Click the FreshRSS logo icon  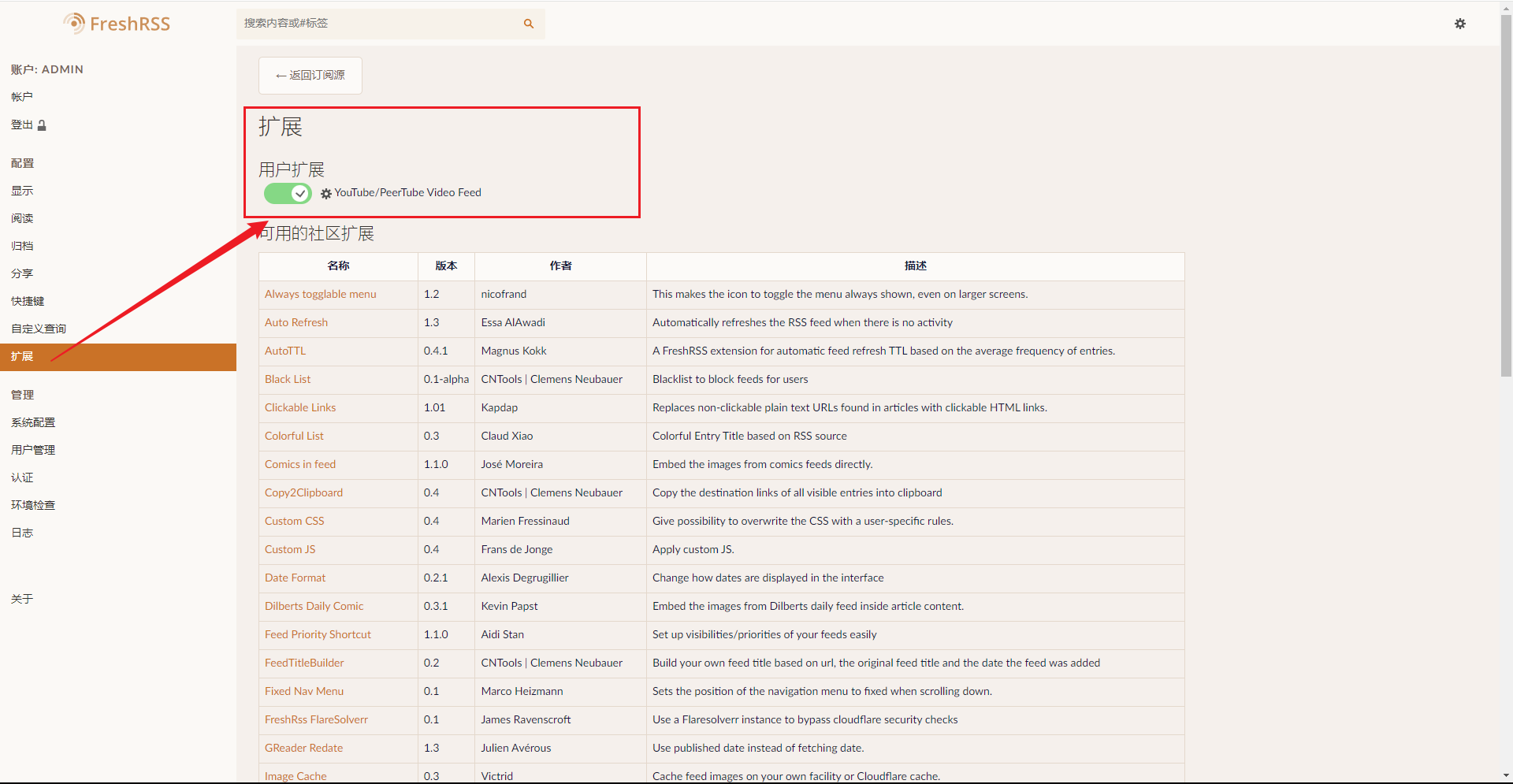click(74, 24)
